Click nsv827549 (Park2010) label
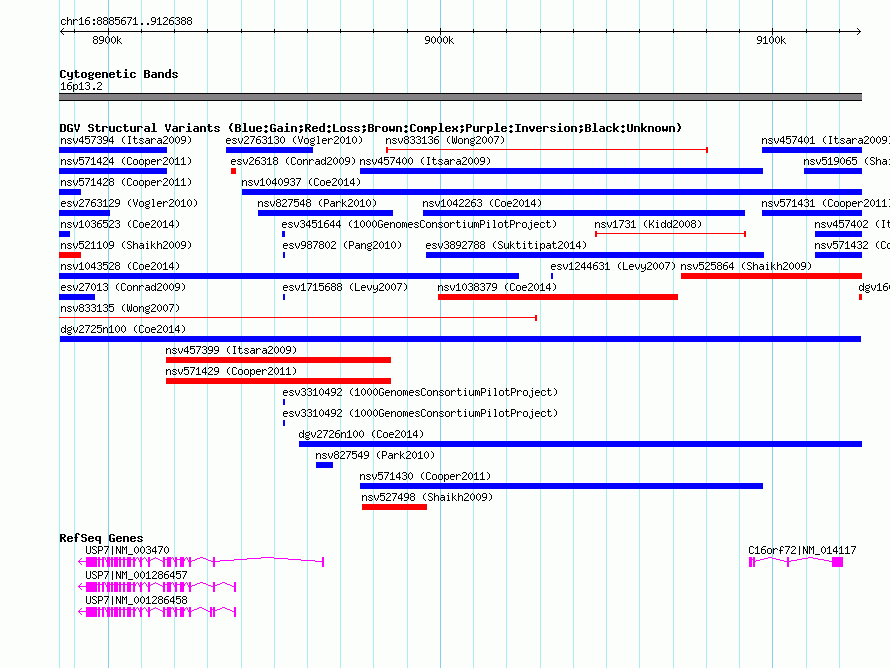The height and width of the screenshot is (668, 890). [375, 455]
